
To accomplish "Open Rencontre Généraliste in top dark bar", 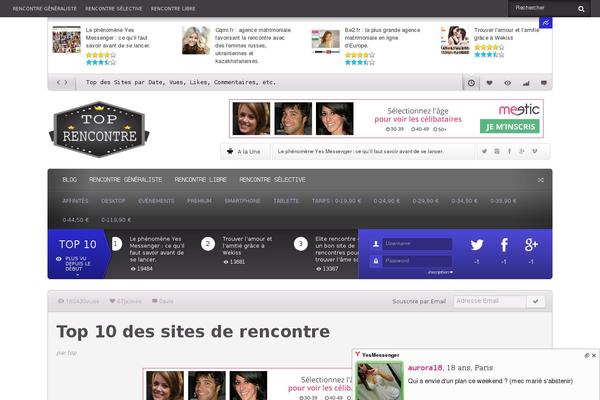I will click(45, 8).
